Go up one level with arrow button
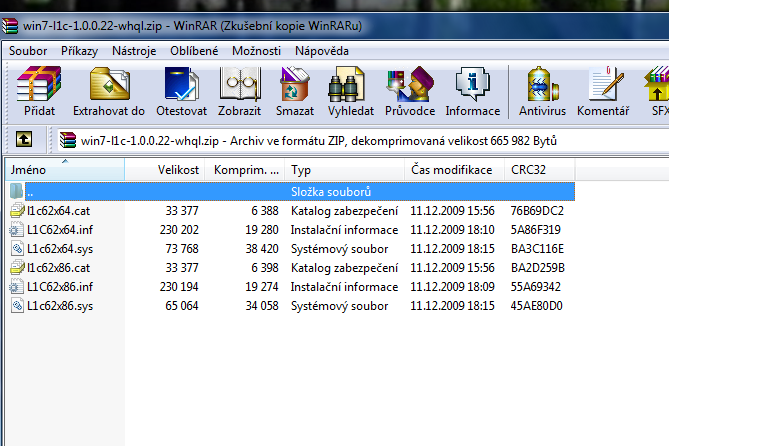This screenshot has height=446, width=784. [x=24, y=139]
